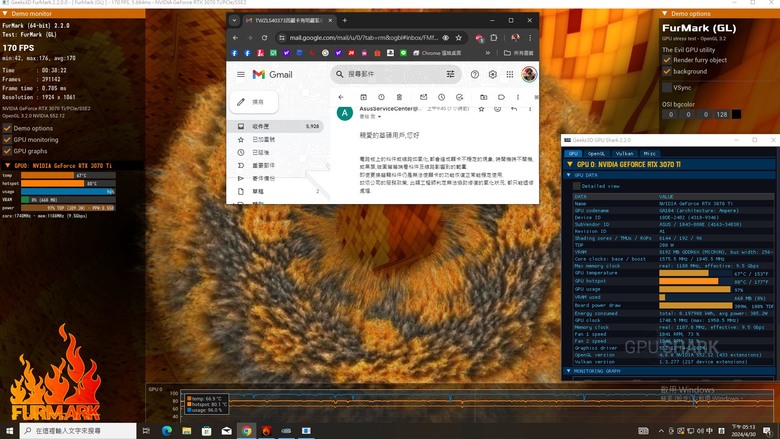Viewport: 780px width, 439px height.
Task: Open Chrome tab search dropdown arrow
Action: click(234, 20)
